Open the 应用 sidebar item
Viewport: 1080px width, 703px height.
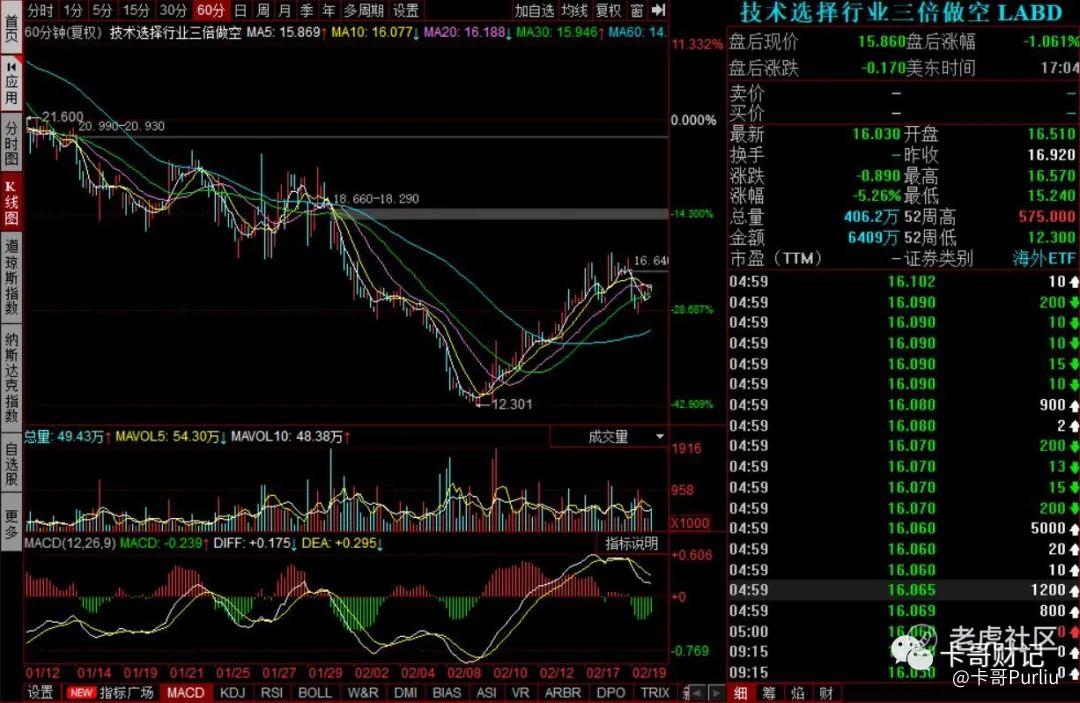pyautogui.click(x=11, y=84)
